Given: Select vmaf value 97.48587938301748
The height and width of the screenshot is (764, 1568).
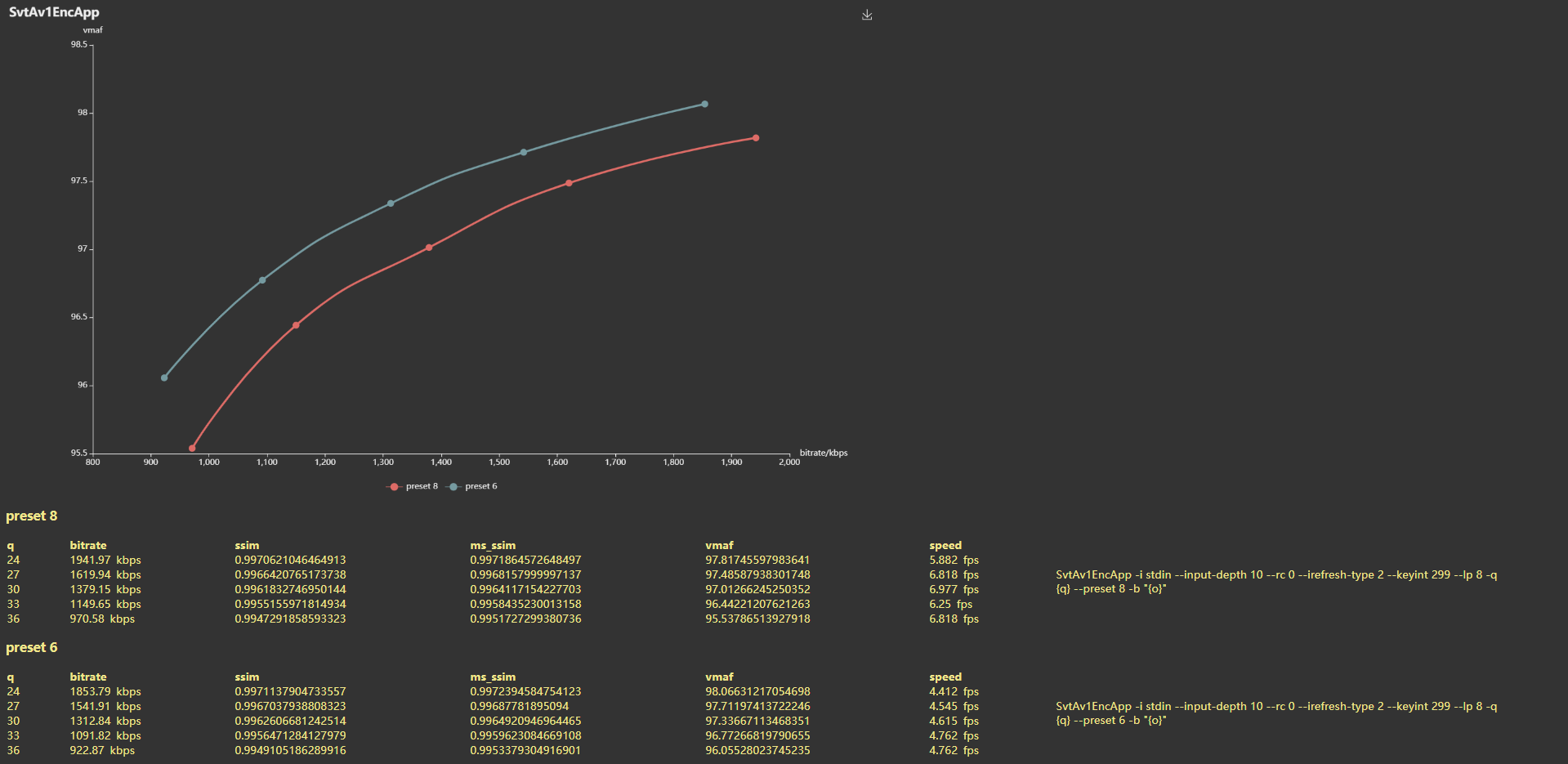Looking at the screenshot, I should click(x=757, y=574).
